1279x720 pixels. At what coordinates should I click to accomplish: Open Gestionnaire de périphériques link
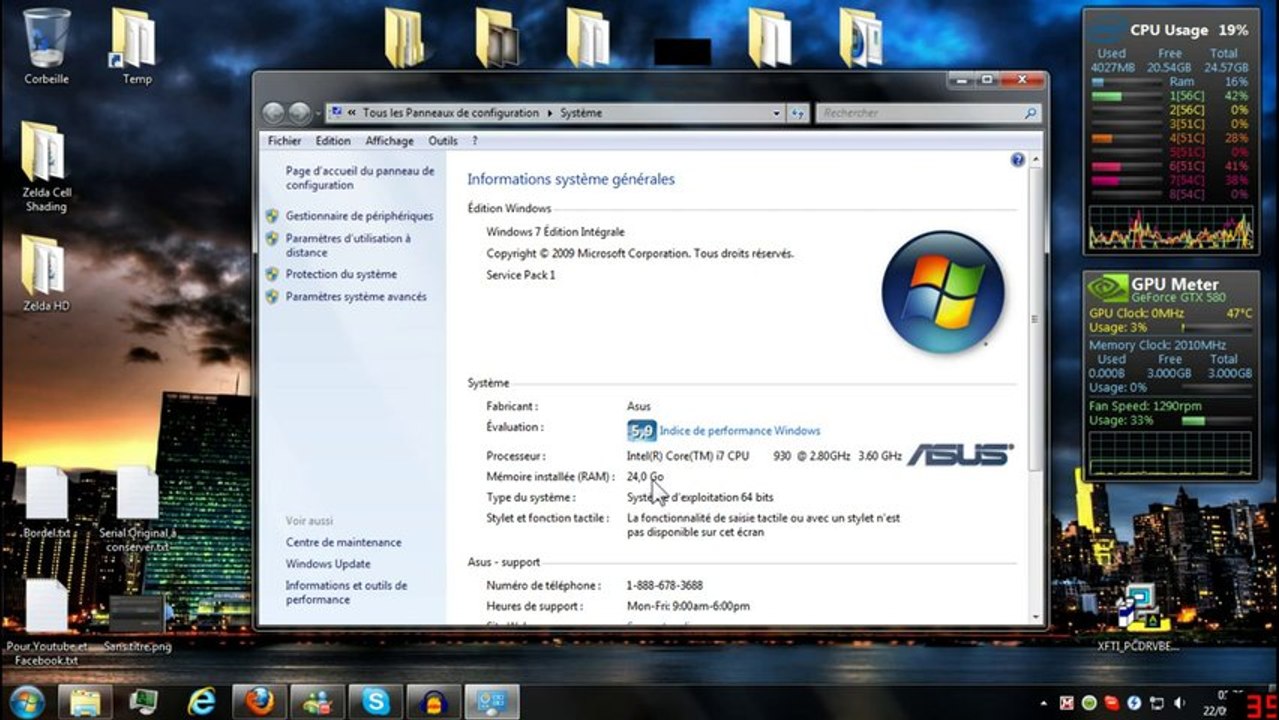359,216
